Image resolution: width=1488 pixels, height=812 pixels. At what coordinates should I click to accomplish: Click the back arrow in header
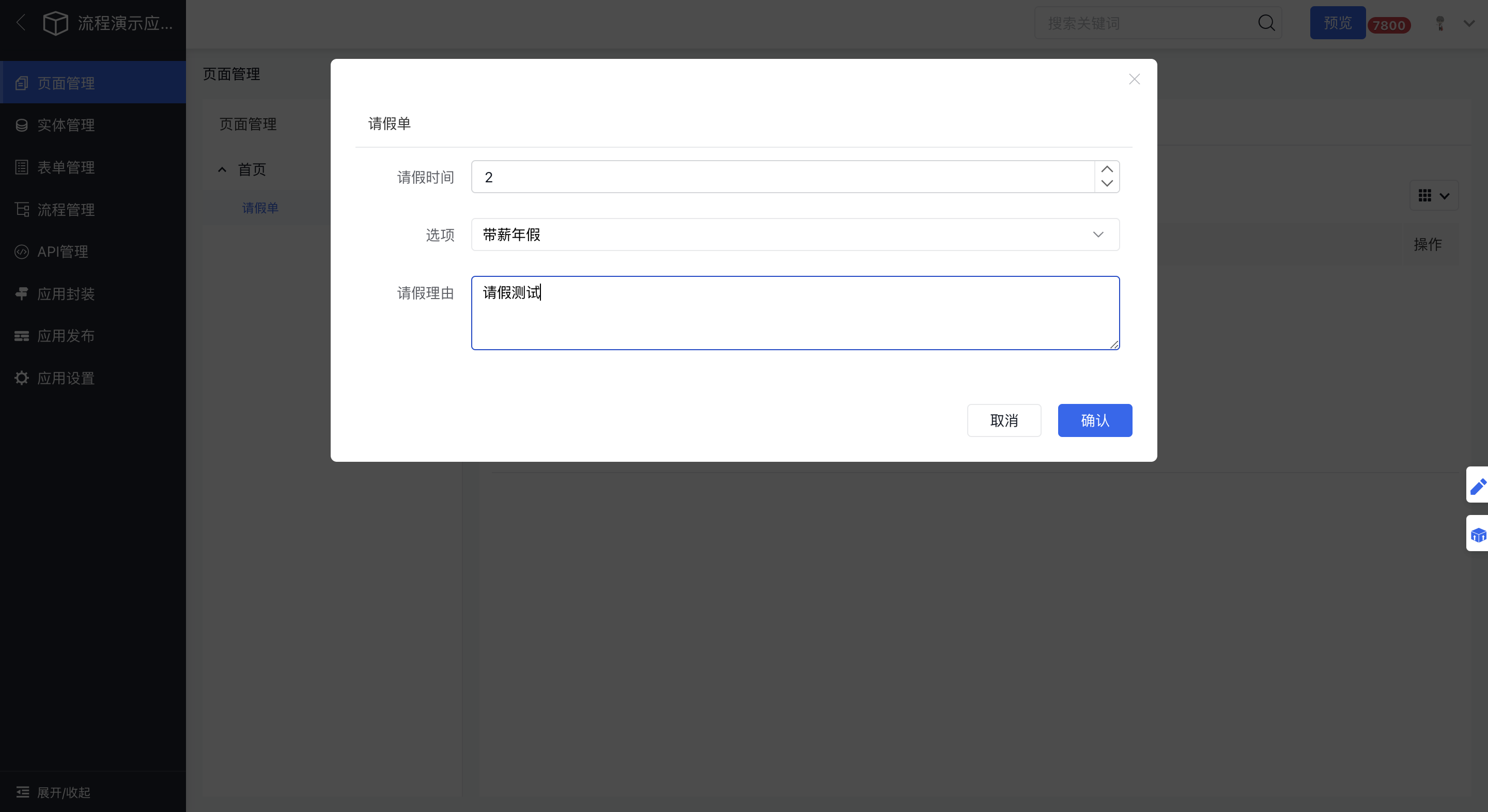pos(21,23)
